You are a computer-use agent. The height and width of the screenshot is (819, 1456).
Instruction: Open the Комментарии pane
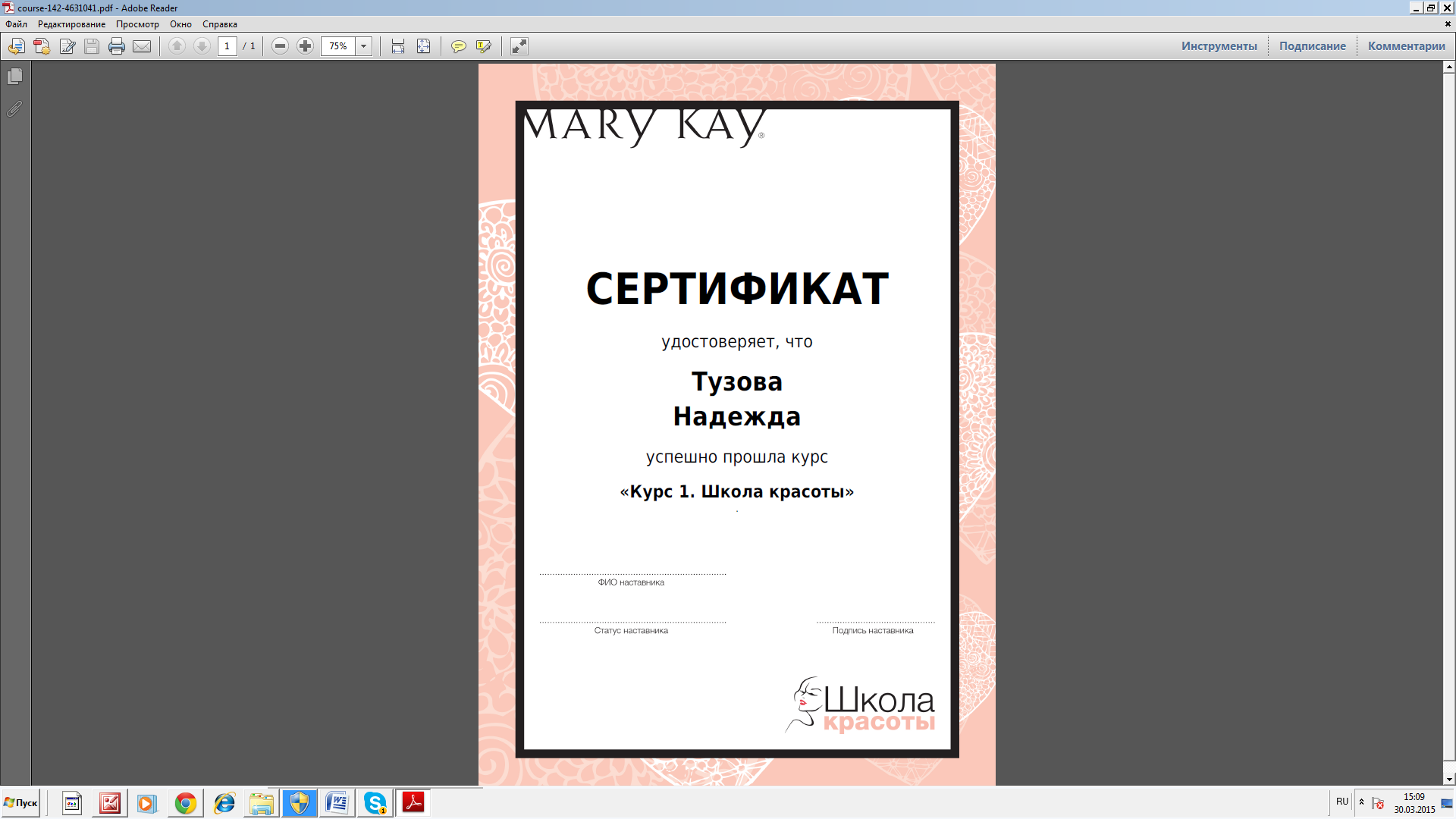tap(1407, 46)
